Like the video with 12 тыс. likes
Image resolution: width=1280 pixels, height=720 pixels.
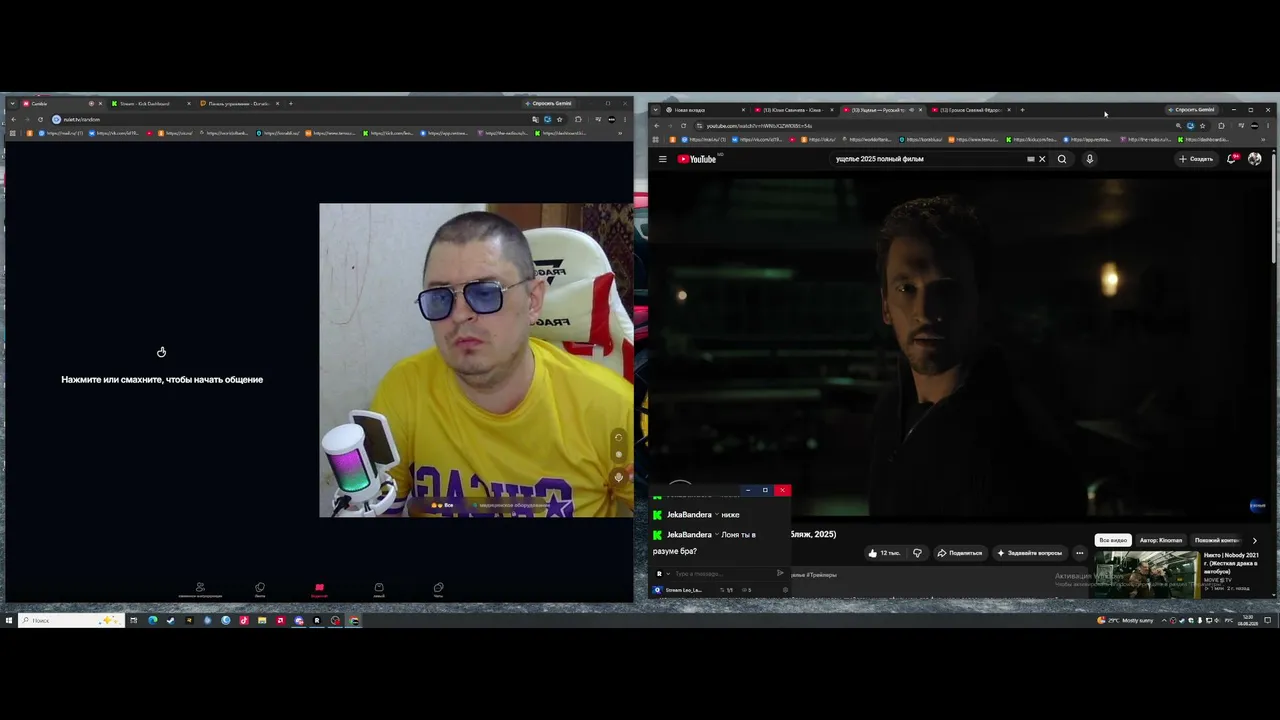pyautogui.click(x=884, y=553)
